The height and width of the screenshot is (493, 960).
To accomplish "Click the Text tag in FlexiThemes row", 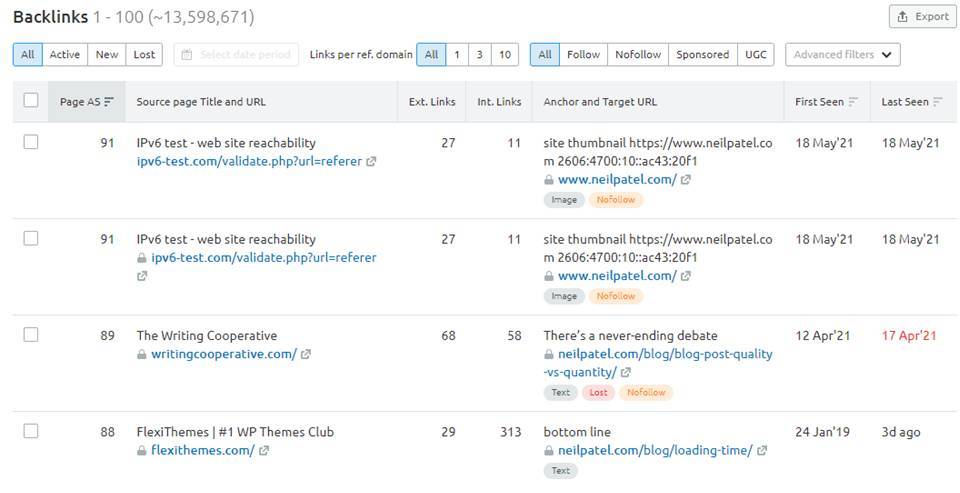I will (560, 470).
